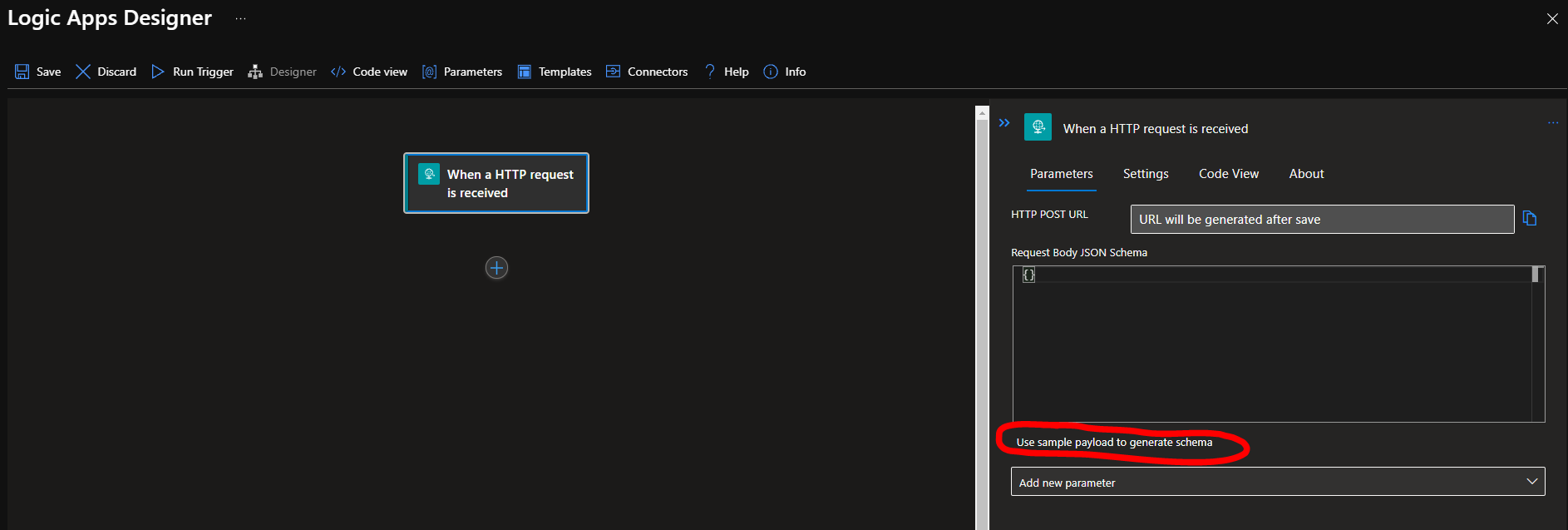The height and width of the screenshot is (530, 1568).
Task: Click the Help question mark icon
Action: point(710,72)
